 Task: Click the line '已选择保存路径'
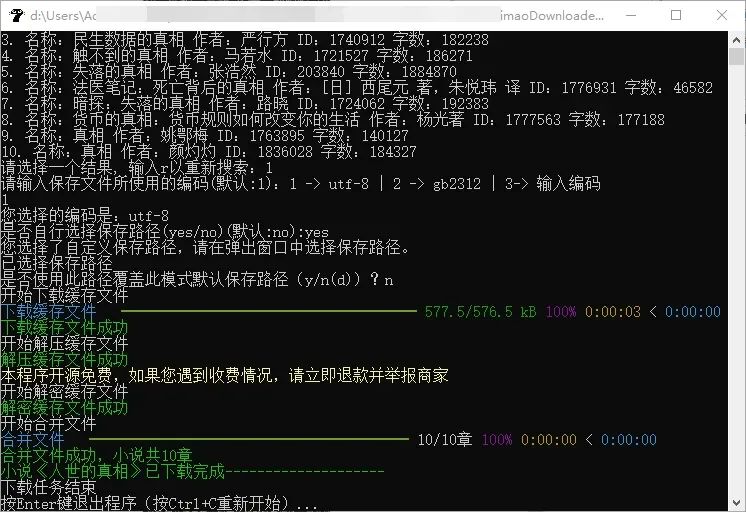[57, 264]
